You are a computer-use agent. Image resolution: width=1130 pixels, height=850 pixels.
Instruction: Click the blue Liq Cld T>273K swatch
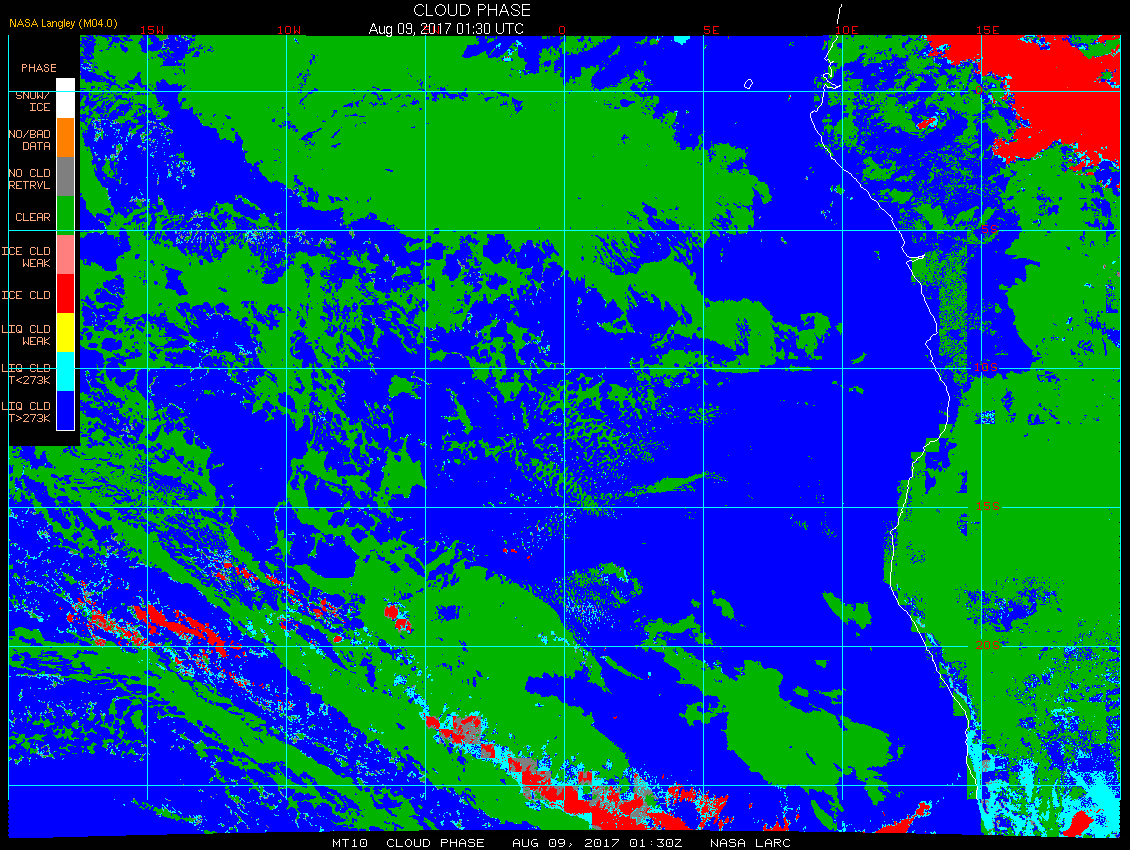pyautogui.click(x=66, y=409)
